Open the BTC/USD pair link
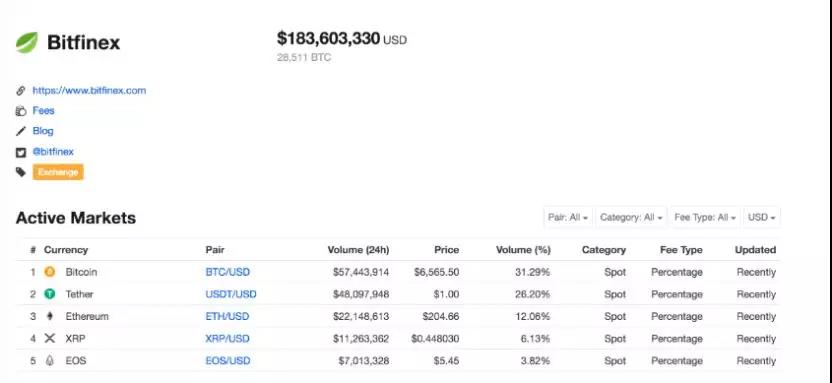Viewport: 832px width, 383px height. coord(228,272)
